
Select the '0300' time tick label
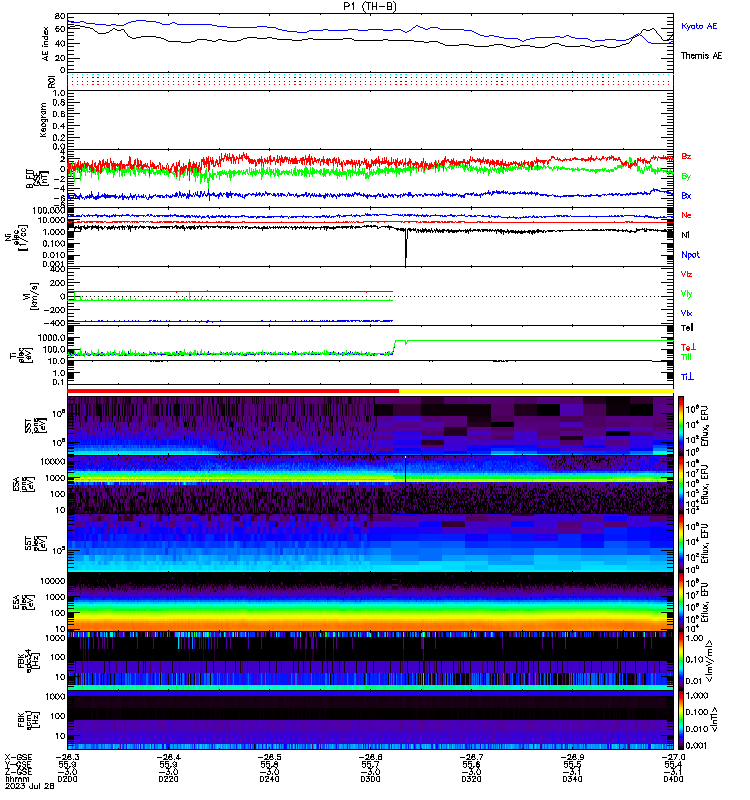tap(370, 779)
